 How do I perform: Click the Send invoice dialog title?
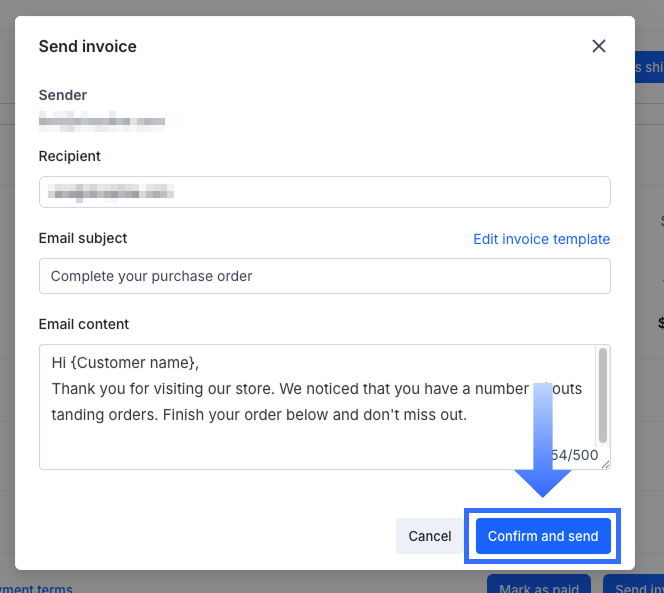[88, 46]
